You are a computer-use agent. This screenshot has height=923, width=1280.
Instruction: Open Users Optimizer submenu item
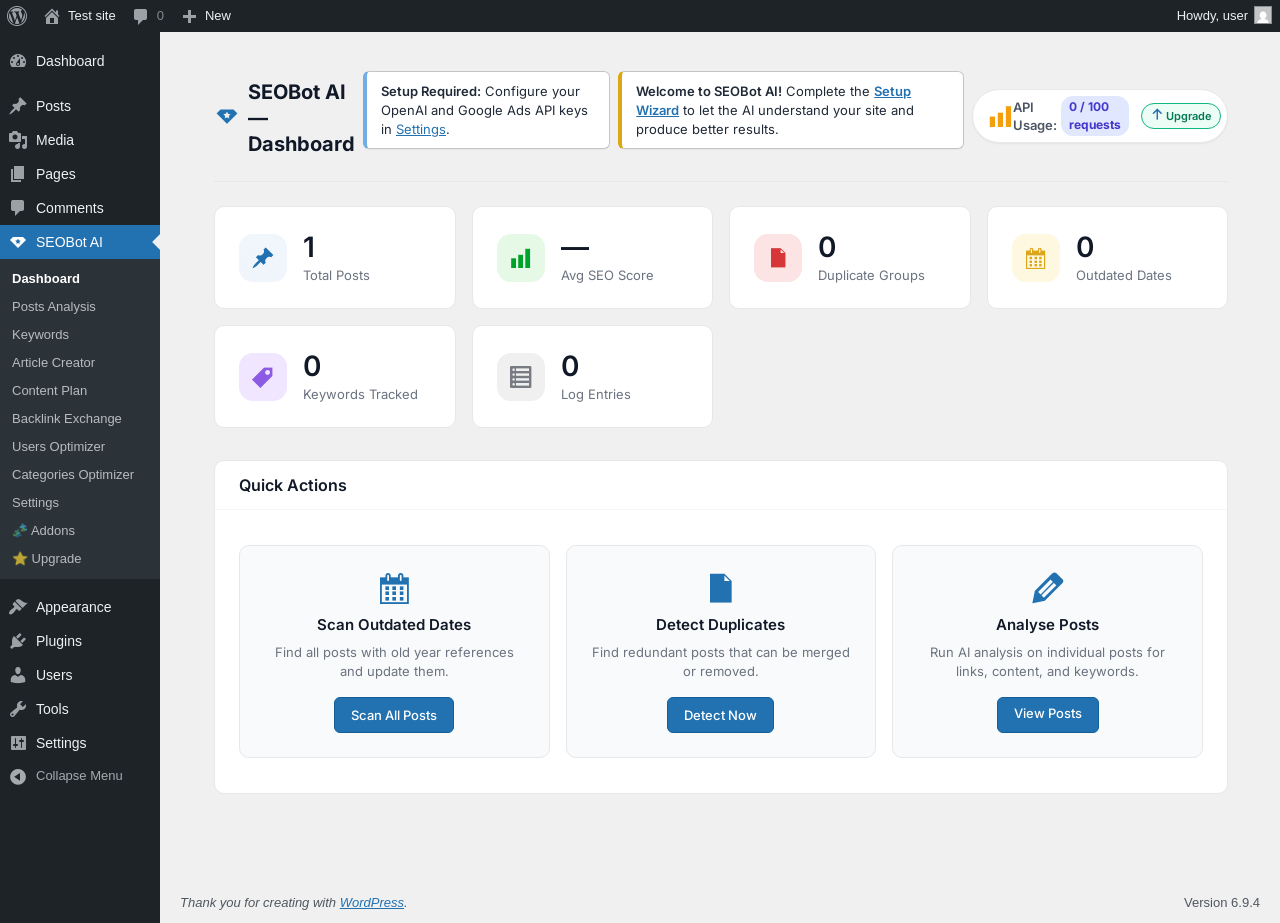pyautogui.click(x=58, y=447)
